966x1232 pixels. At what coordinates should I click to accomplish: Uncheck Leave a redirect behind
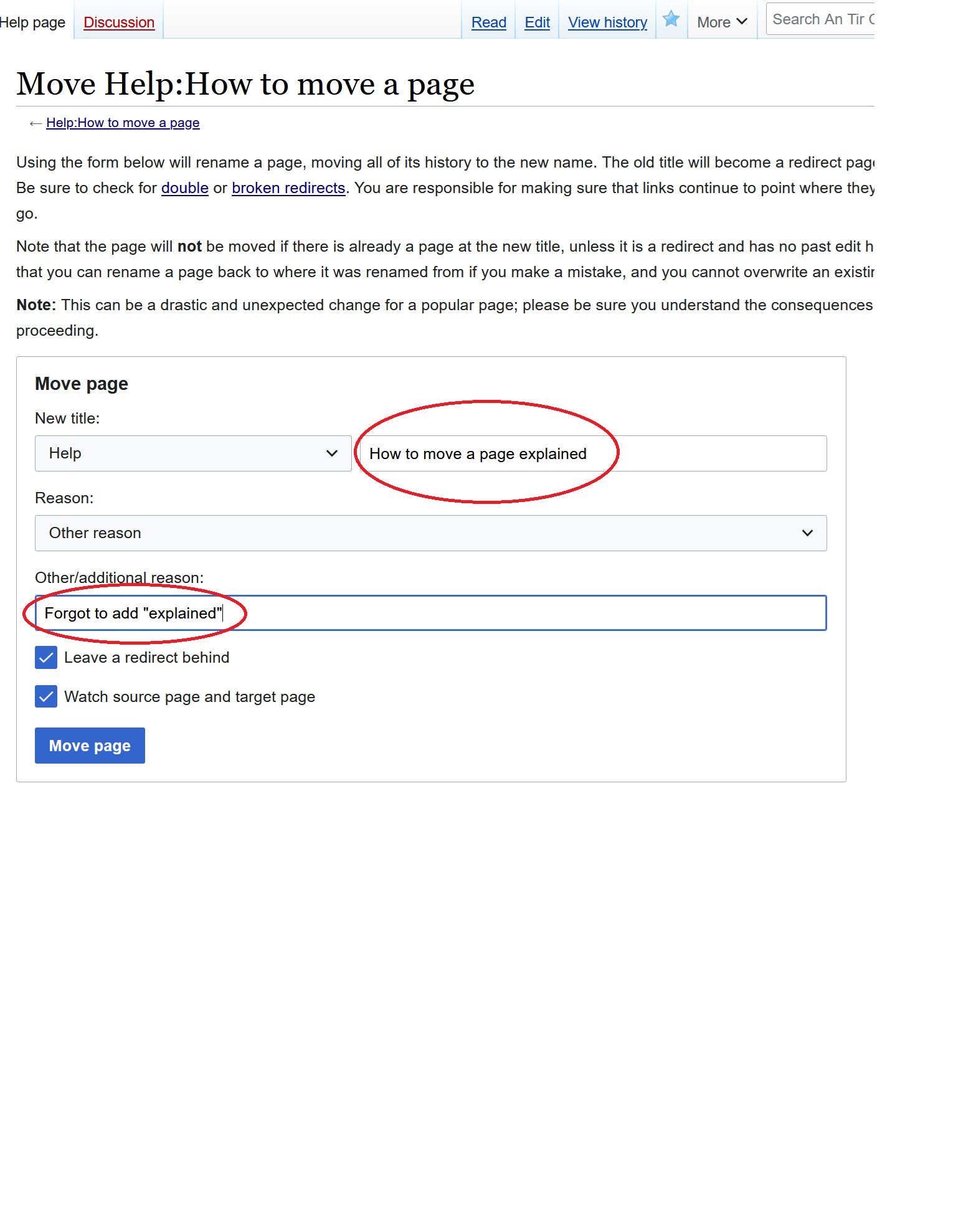coord(46,658)
